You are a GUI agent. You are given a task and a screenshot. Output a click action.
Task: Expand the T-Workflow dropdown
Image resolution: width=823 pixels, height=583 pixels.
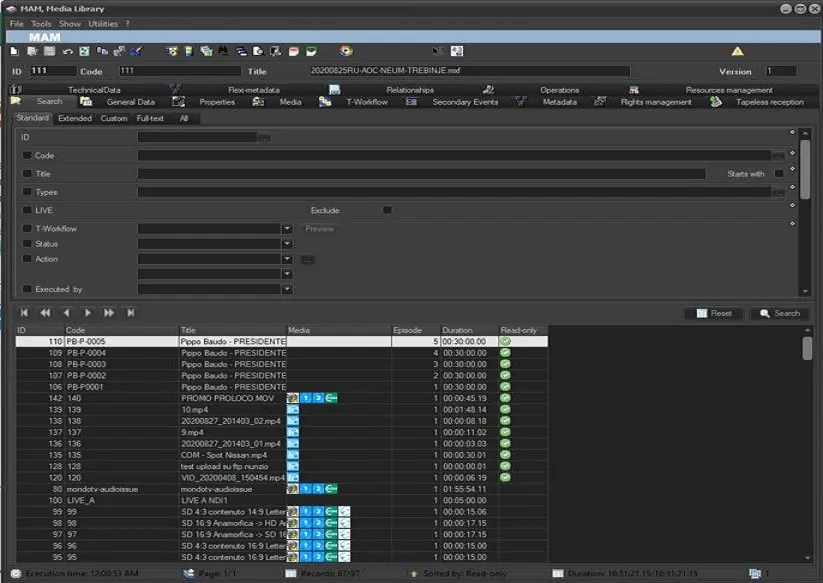pos(287,229)
